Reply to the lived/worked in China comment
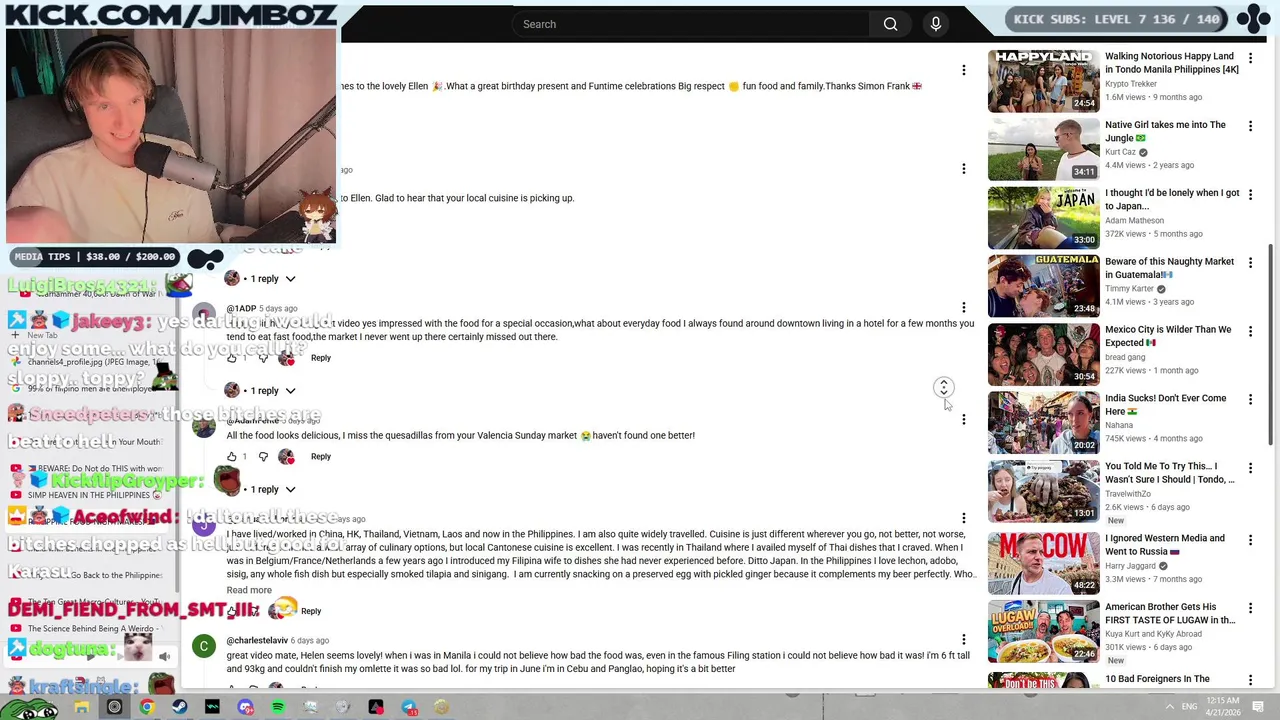This screenshot has height=720, width=1280. (311, 611)
